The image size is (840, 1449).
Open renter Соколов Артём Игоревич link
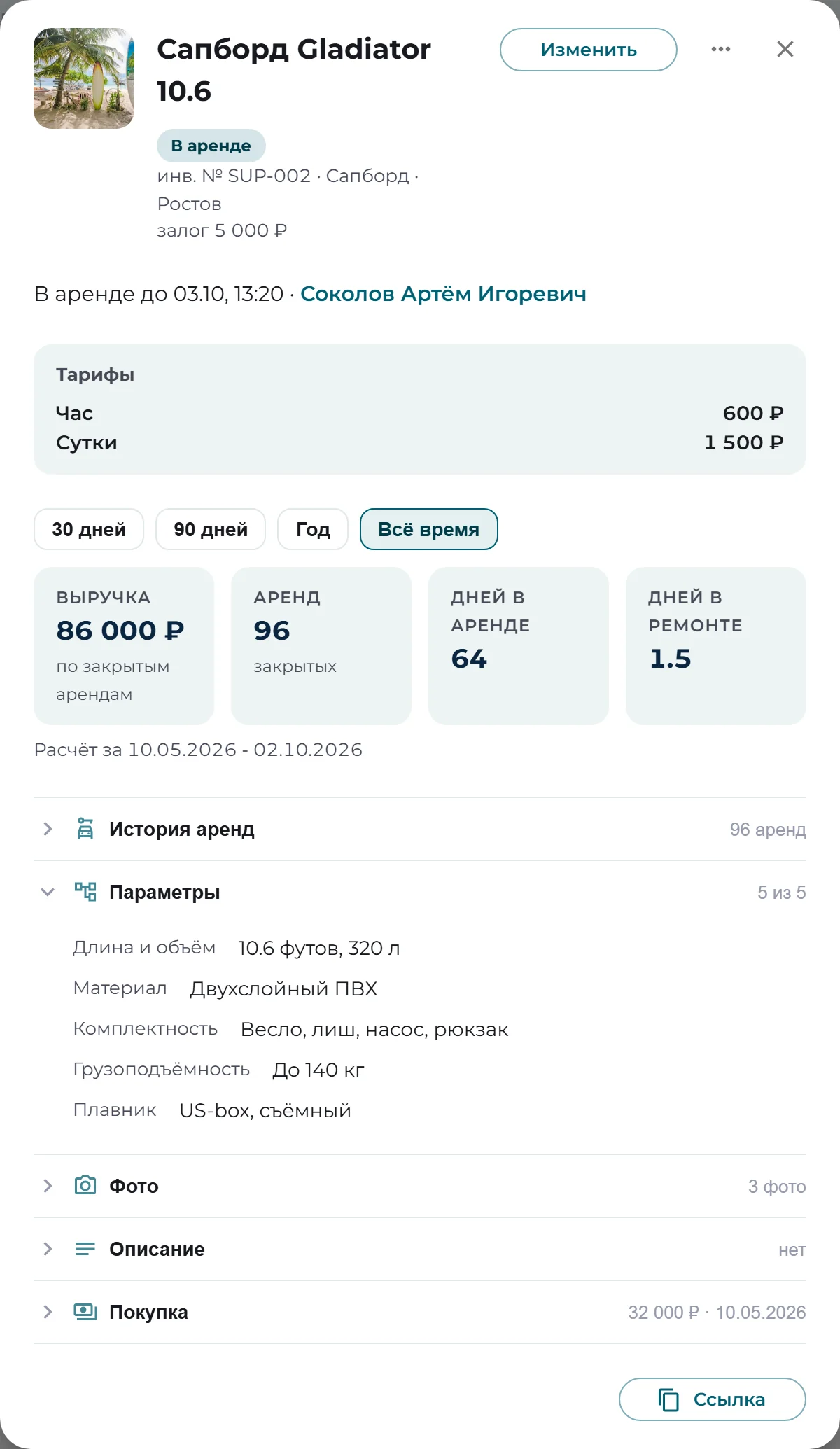(x=443, y=294)
